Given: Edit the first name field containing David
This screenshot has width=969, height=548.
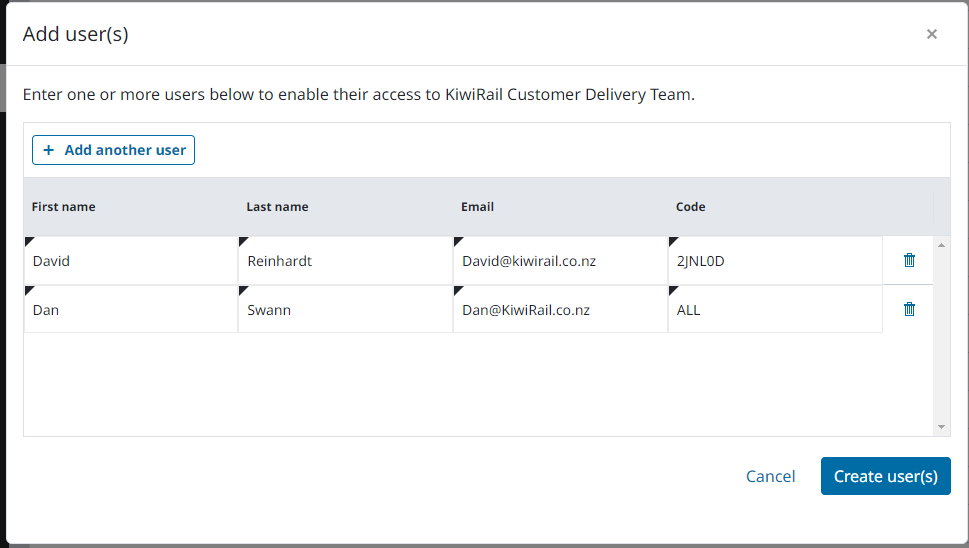Looking at the screenshot, I should pos(131,261).
